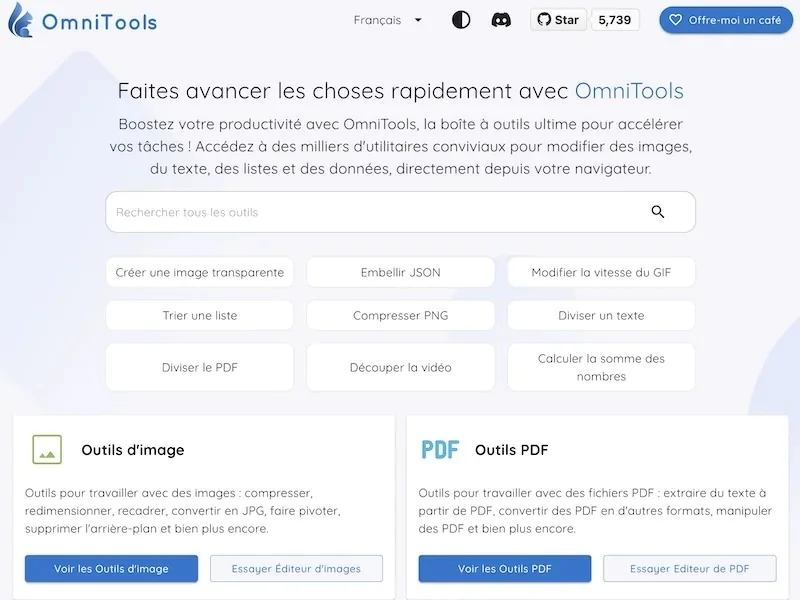Open Créer une image transparente
Image resolution: width=800 pixels, height=600 pixels.
pyautogui.click(x=199, y=272)
